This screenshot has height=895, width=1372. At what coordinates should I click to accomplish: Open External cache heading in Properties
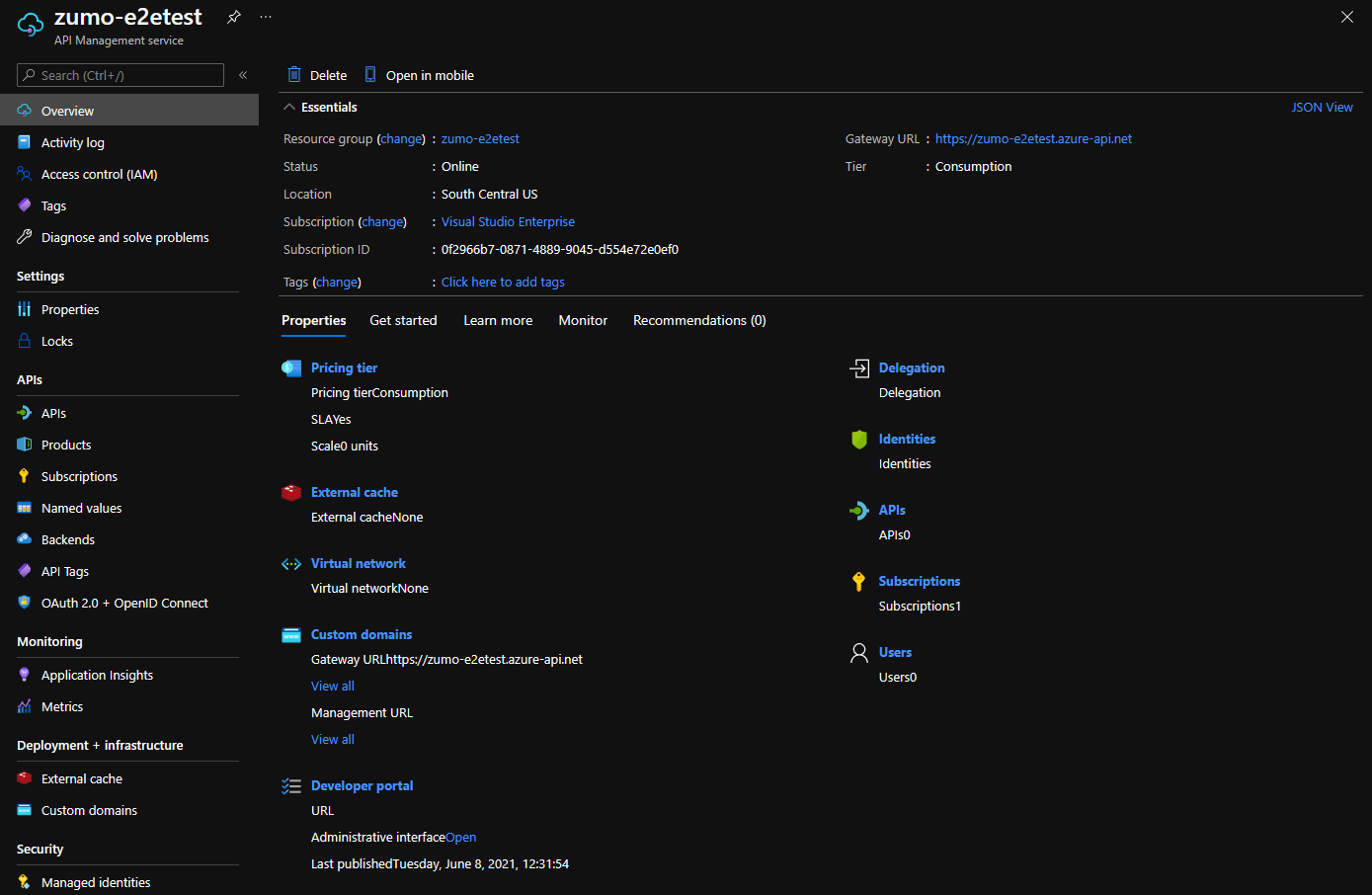point(355,492)
